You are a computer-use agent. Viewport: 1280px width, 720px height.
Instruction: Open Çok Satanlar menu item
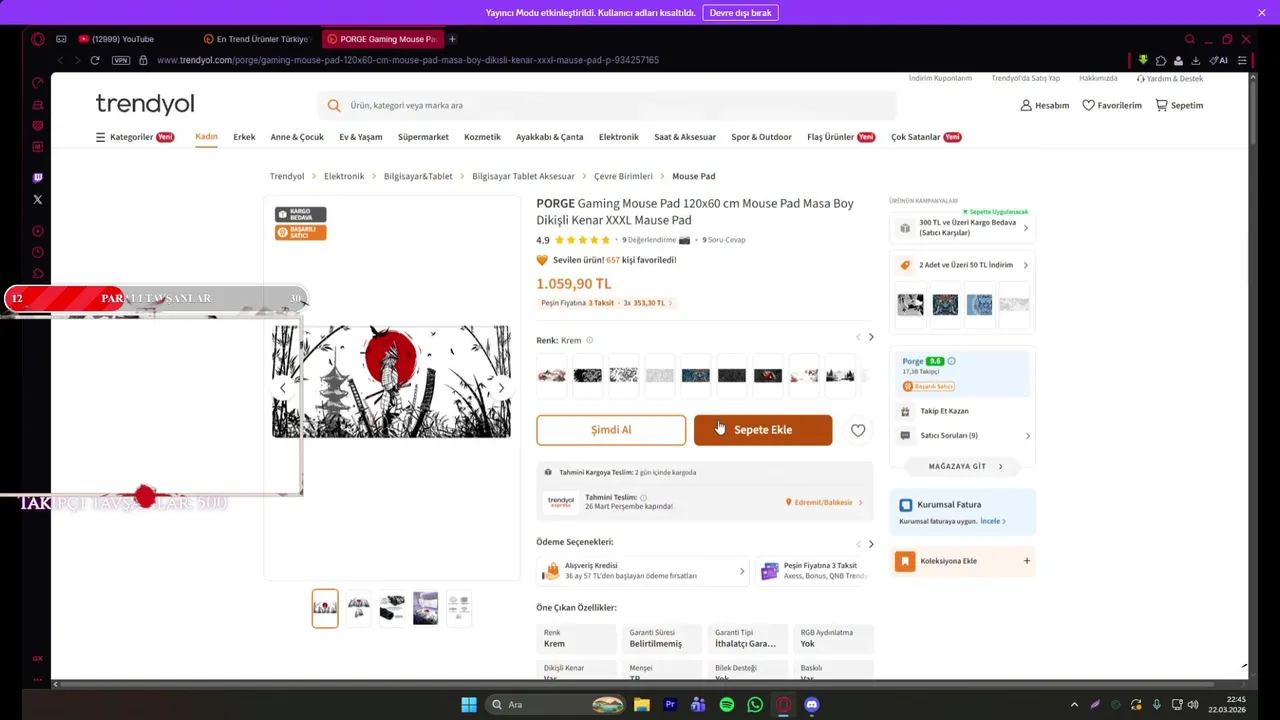coord(926,137)
